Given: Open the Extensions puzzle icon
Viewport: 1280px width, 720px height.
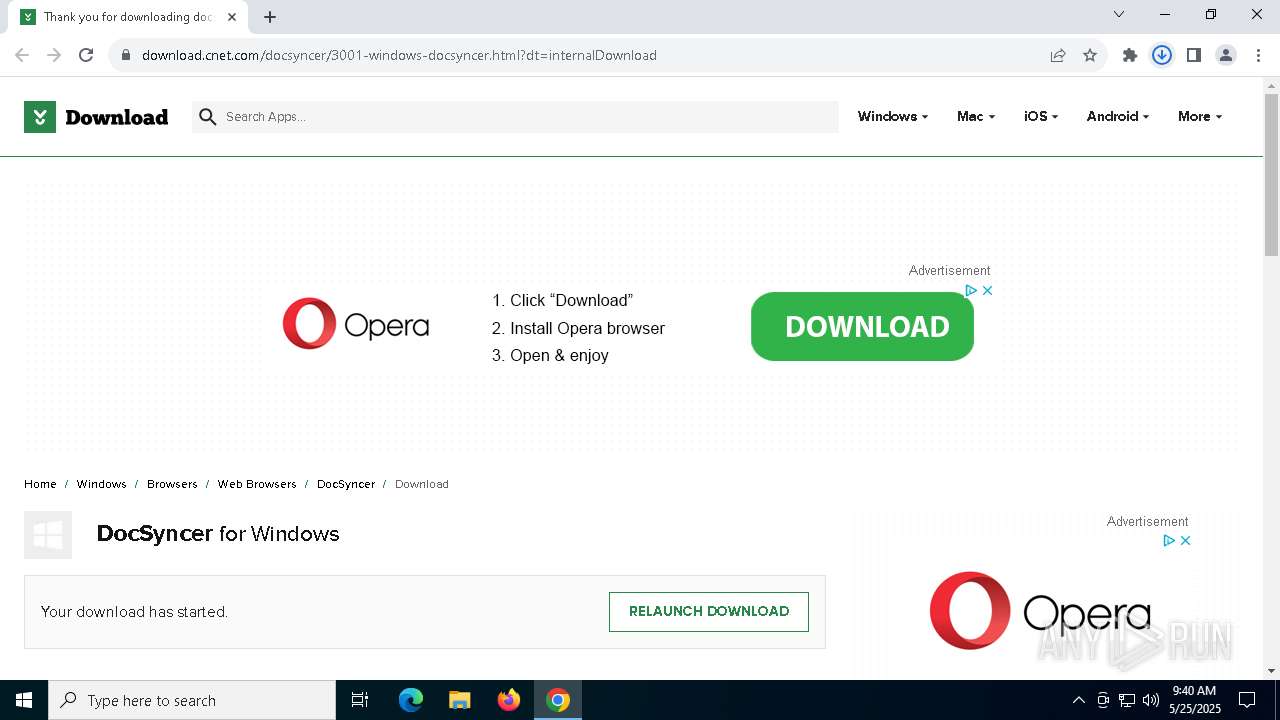Looking at the screenshot, I should pos(1130,55).
